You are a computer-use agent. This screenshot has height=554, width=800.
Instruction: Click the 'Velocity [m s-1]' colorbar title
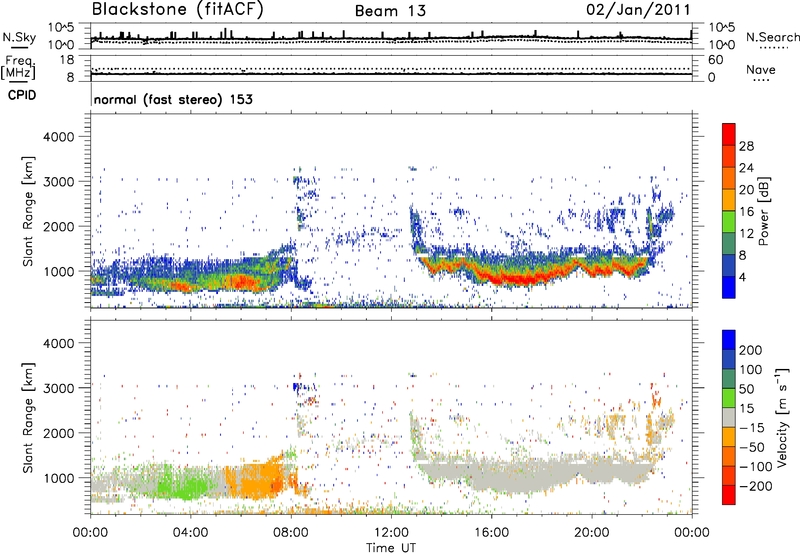click(783, 417)
